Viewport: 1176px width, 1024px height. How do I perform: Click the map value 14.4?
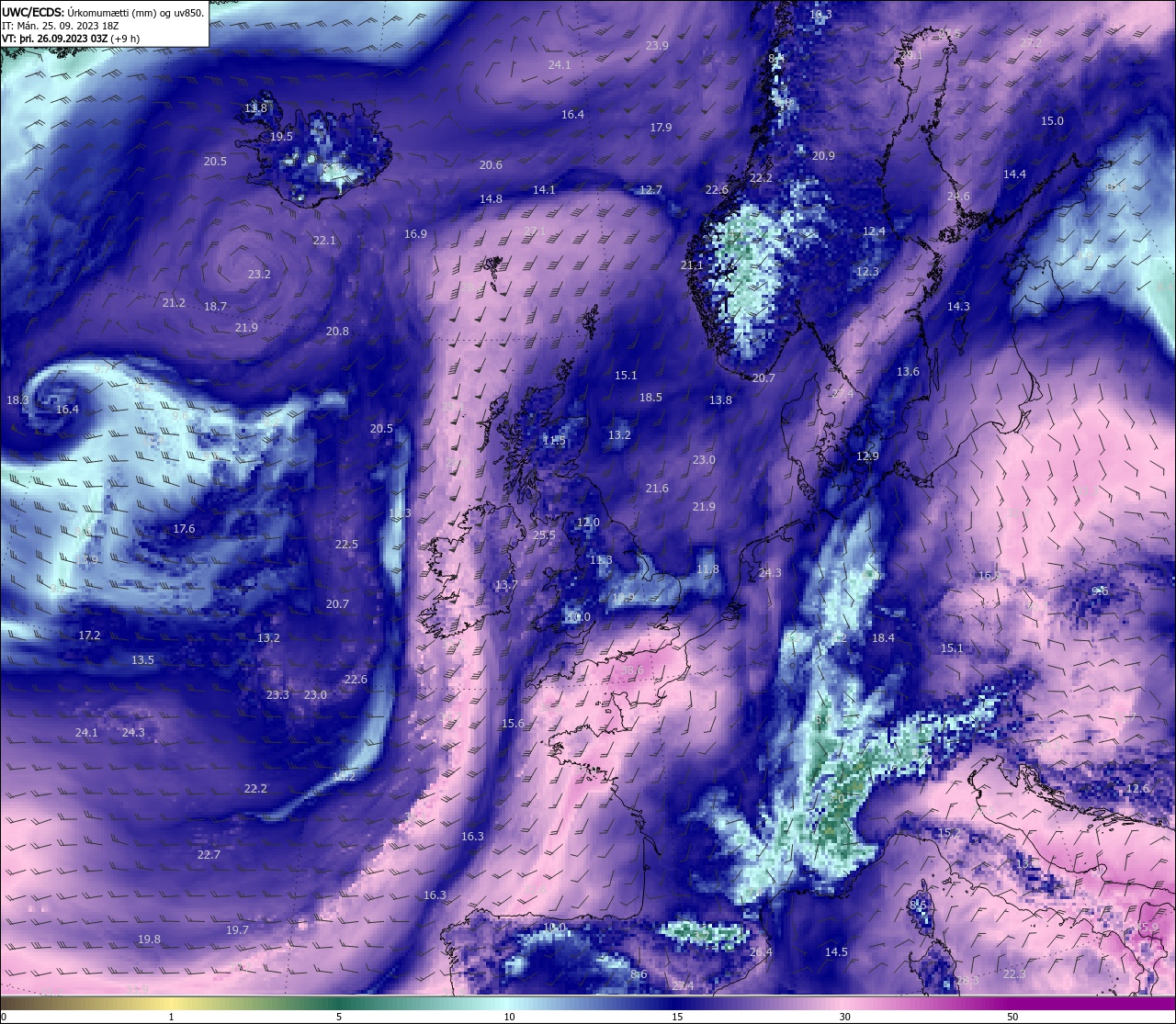point(1014,174)
